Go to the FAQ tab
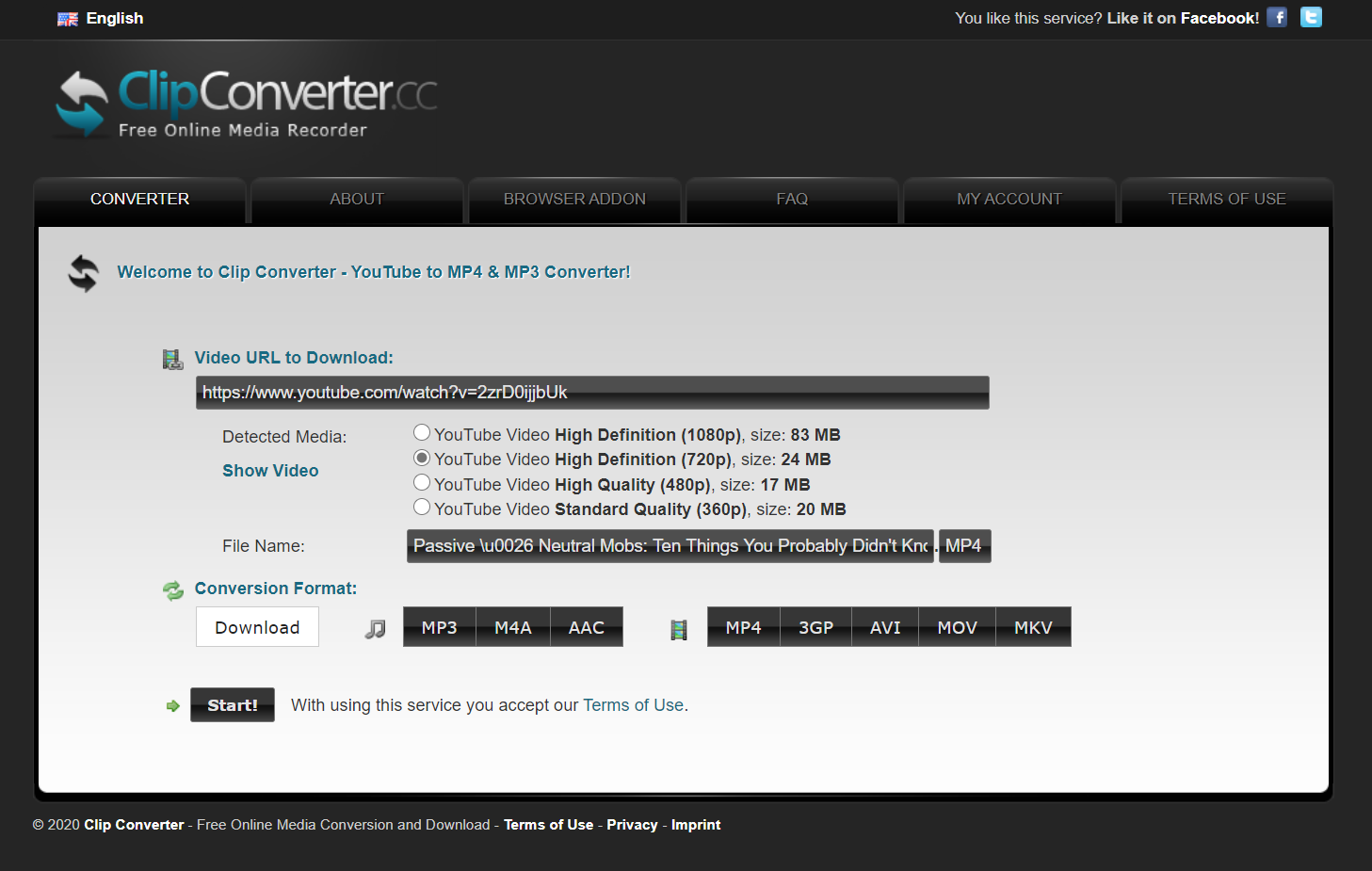 [792, 200]
